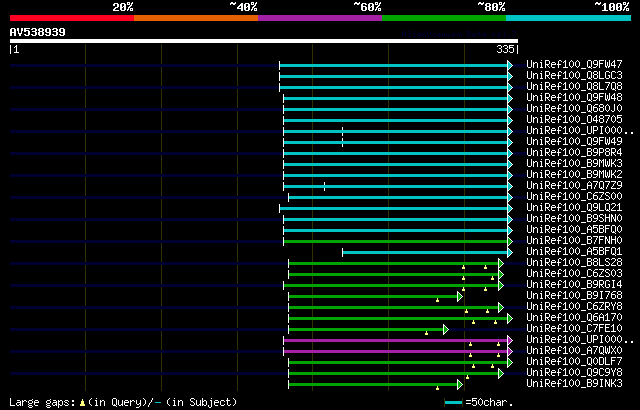Screen dimensions: 640x410
Task: Click the UniRef100_Q0DLF7 label
Action: click(574, 362)
